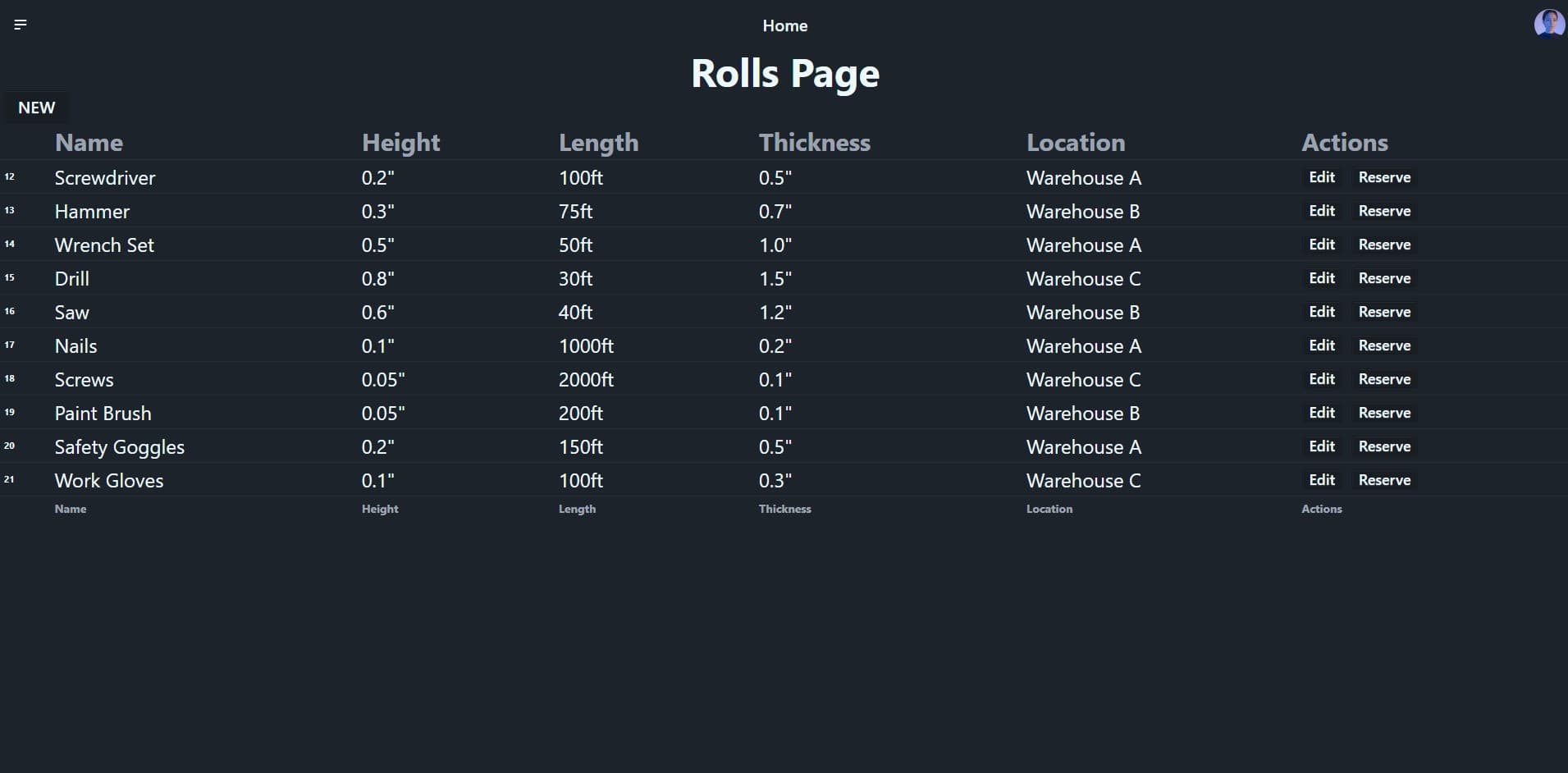Reserve the Drill roll

1384,278
